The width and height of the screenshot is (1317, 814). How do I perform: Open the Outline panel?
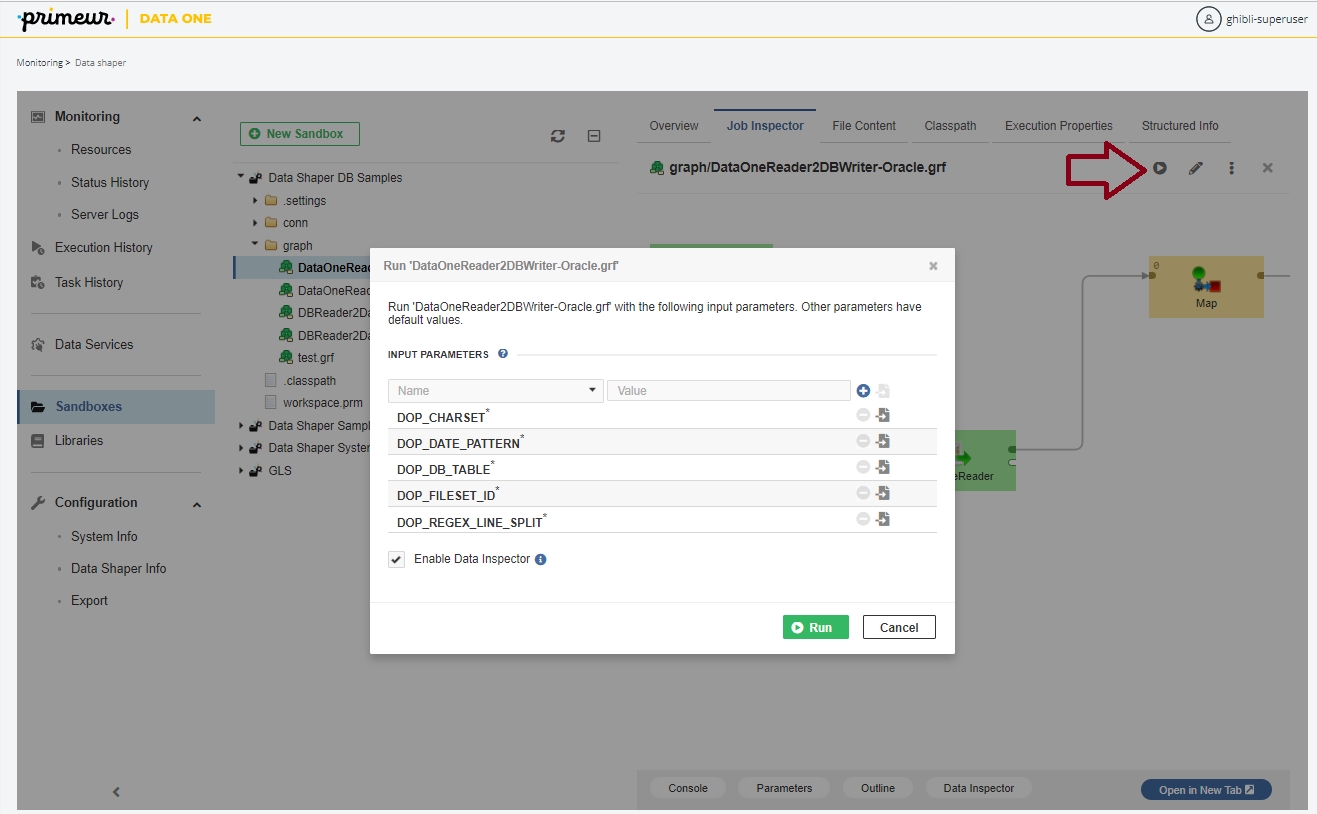point(878,788)
